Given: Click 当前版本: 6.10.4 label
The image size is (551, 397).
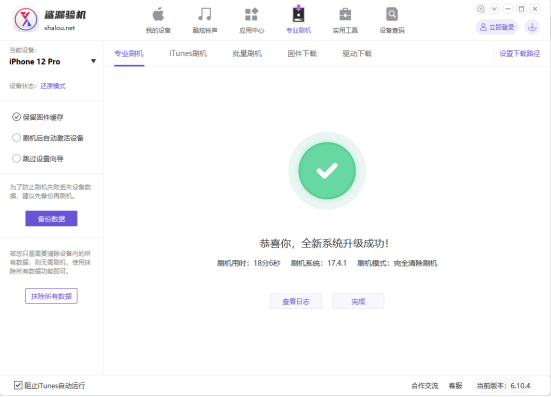Looking at the screenshot, I should pos(503,386).
